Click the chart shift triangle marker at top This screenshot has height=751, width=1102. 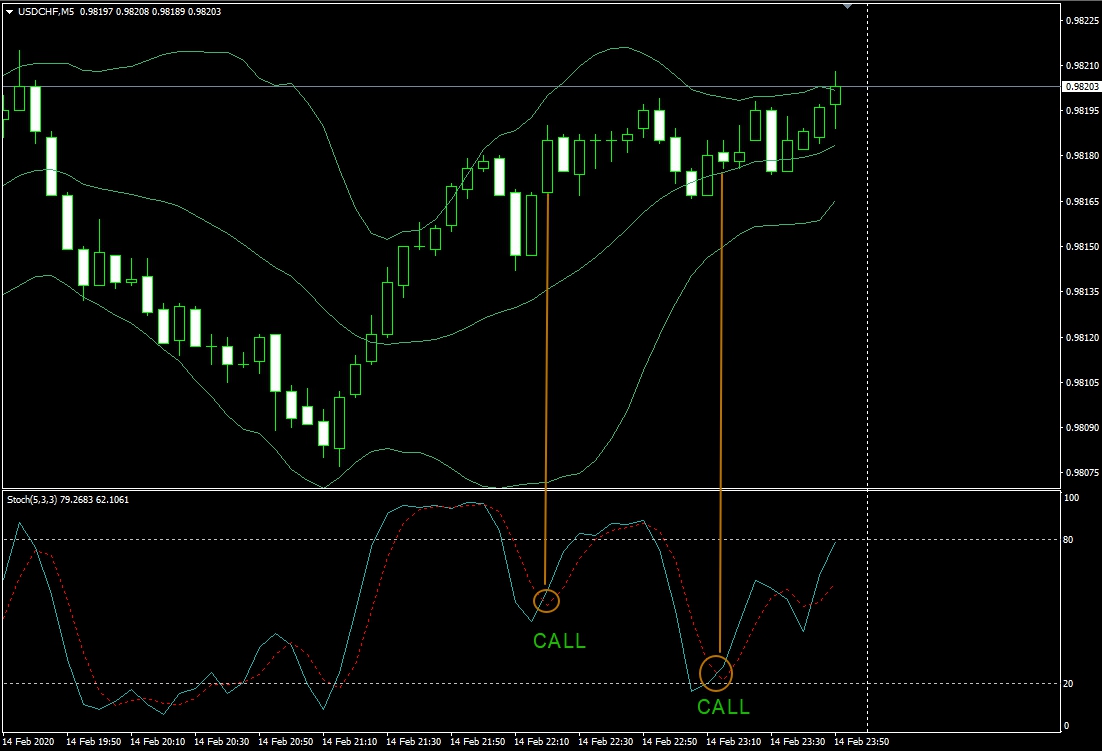[849, 6]
